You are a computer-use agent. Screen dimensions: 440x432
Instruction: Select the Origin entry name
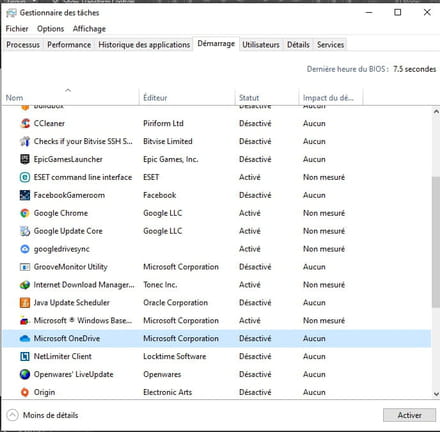coord(44,392)
